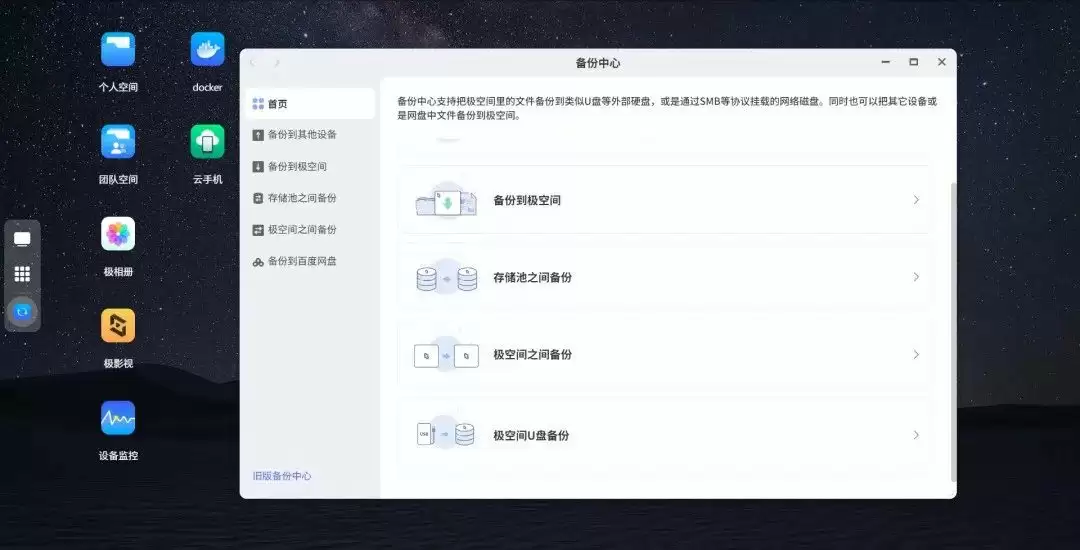Expand the 备份到极空间 card chevron
This screenshot has width=1080, height=550.
[915, 200]
